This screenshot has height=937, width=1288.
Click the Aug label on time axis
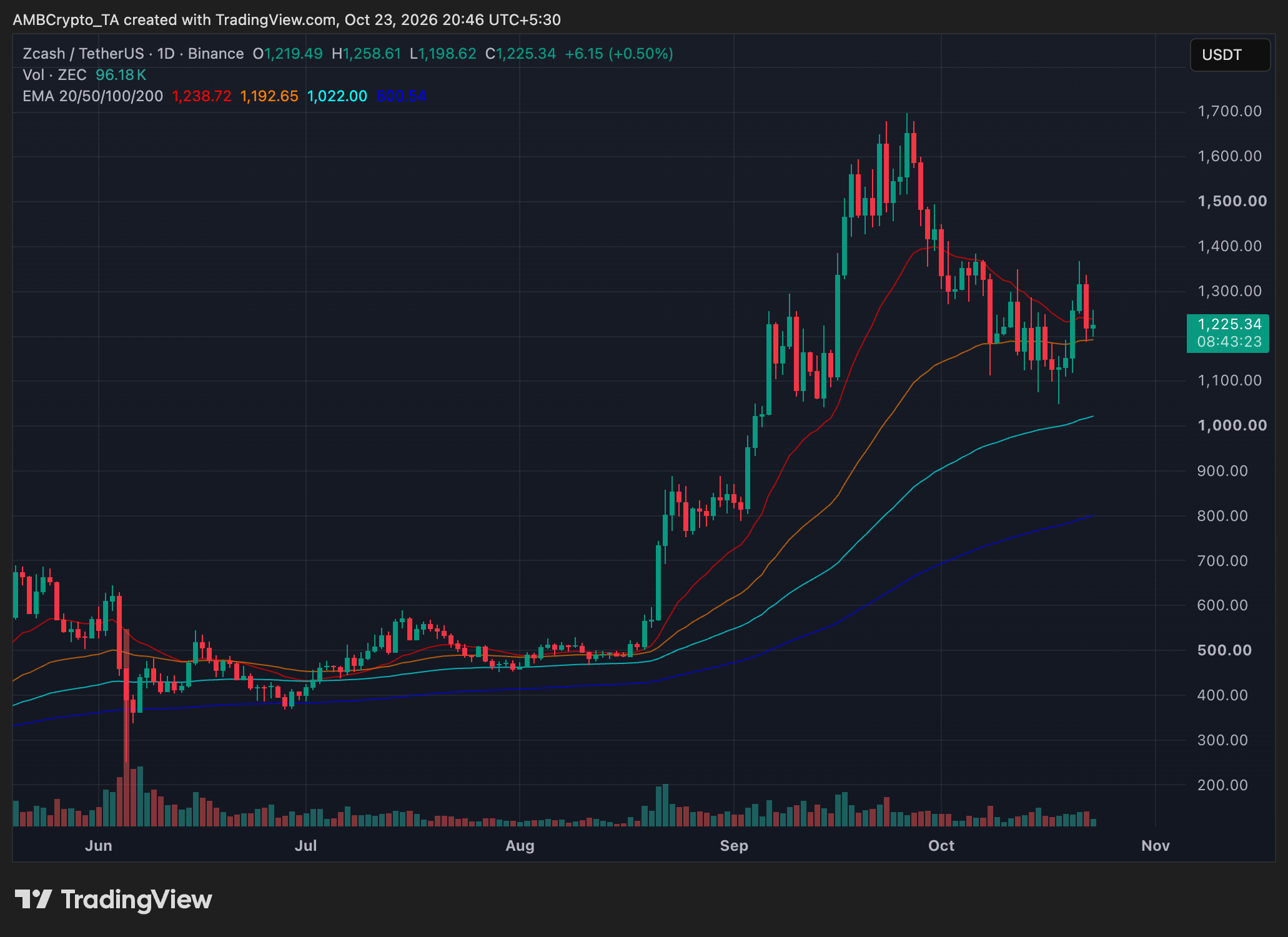[x=520, y=846]
